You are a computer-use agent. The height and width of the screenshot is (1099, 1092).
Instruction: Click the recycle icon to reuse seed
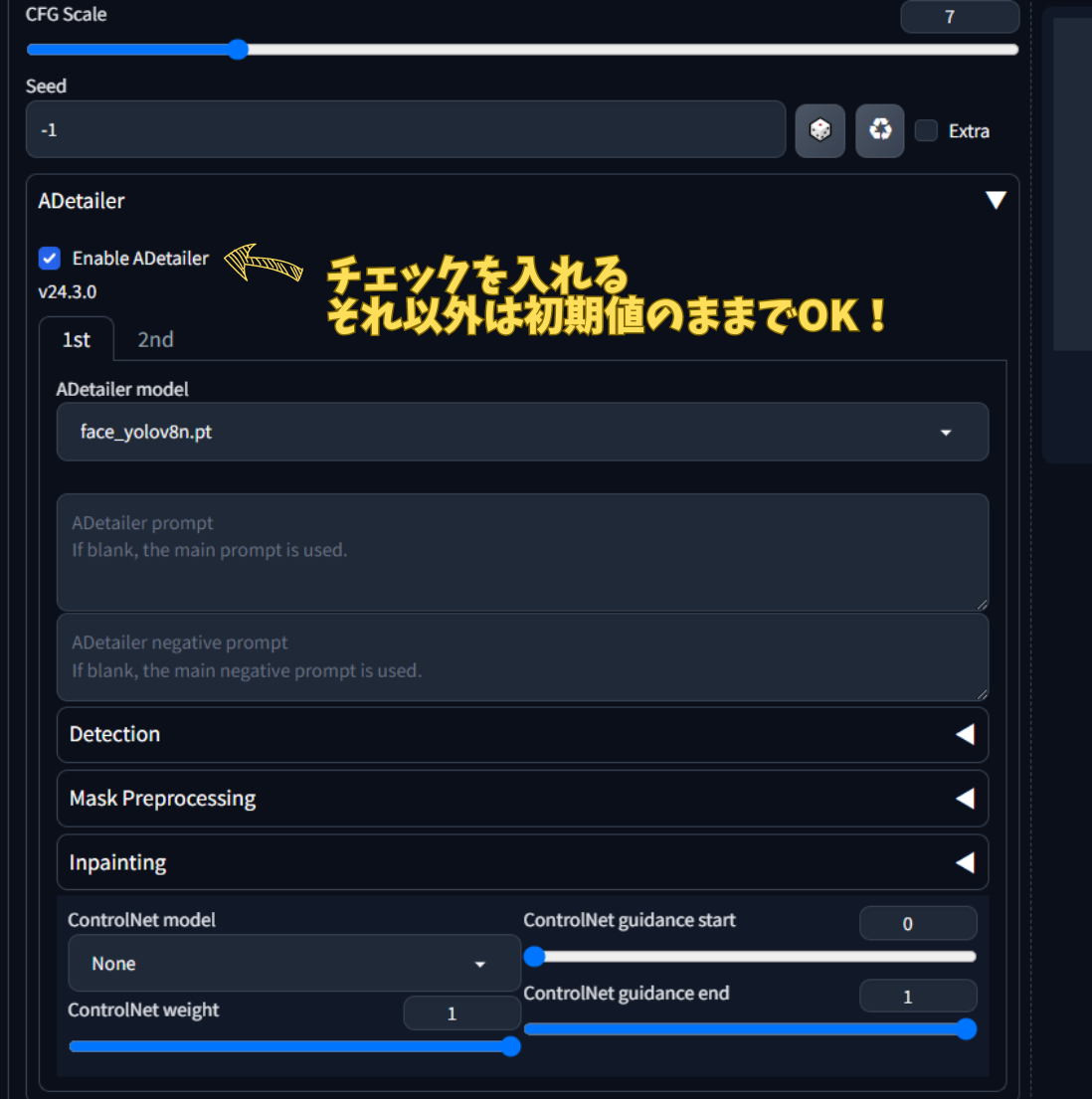click(x=880, y=130)
